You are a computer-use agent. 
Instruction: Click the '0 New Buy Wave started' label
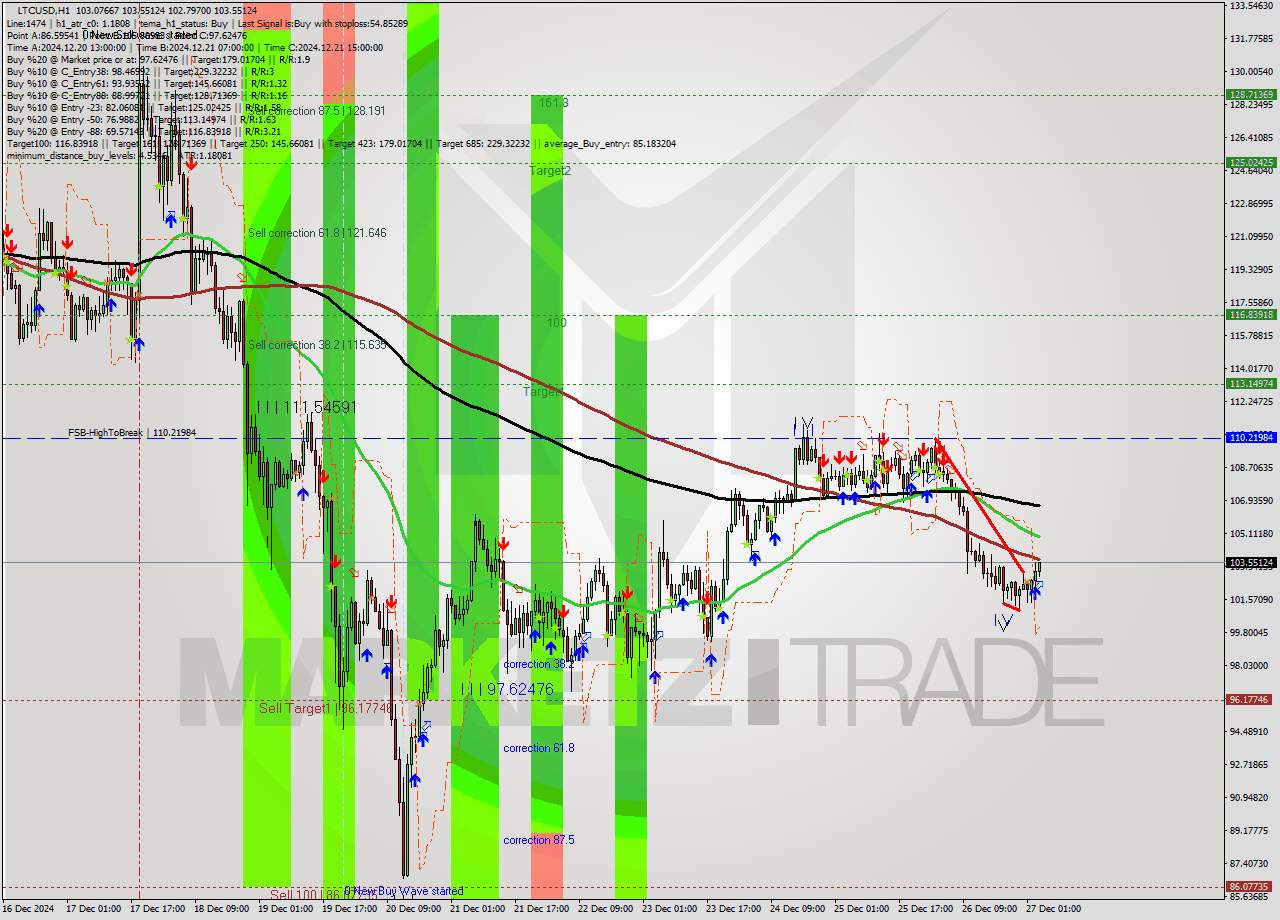[404, 891]
